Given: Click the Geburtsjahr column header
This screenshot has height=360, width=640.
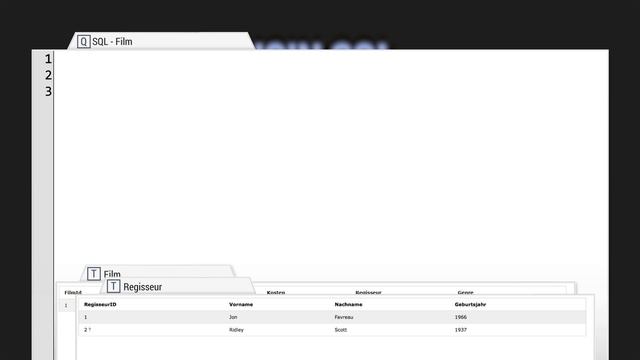Looking at the screenshot, I should pyautogui.click(x=470, y=304).
